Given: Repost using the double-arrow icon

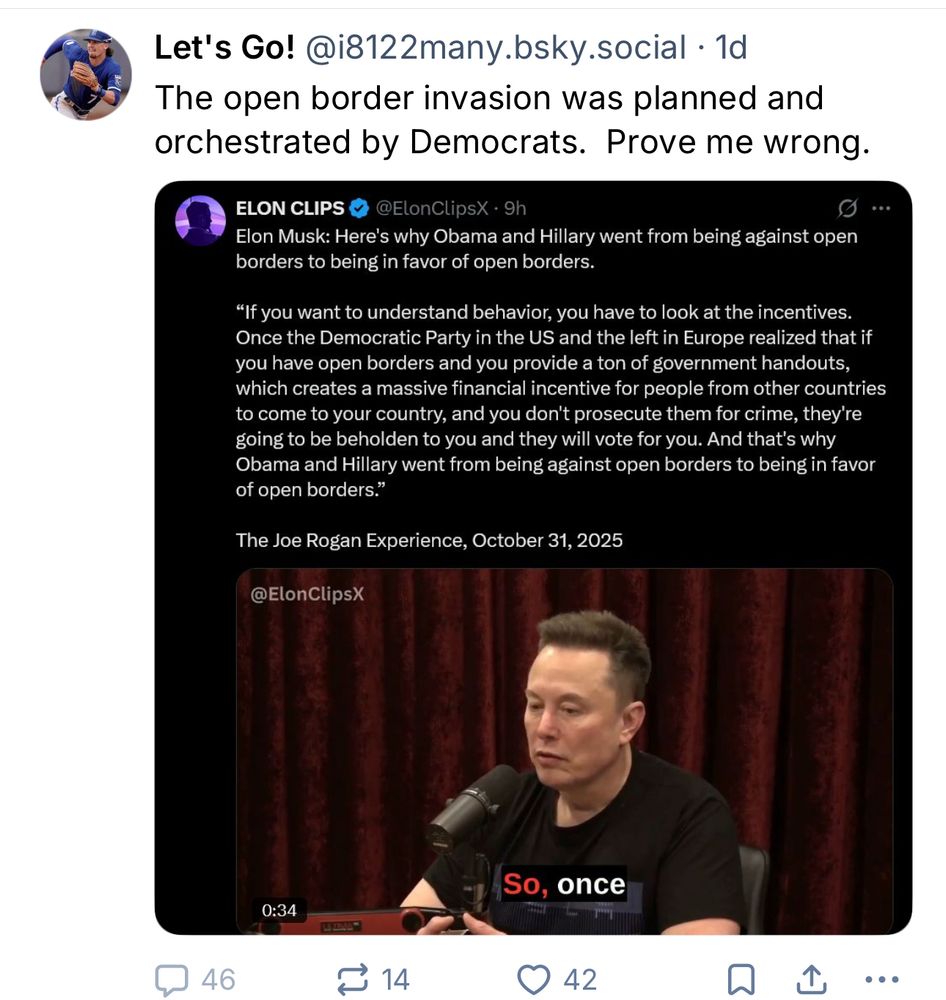Looking at the screenshot, I should (x=352, y=978).
